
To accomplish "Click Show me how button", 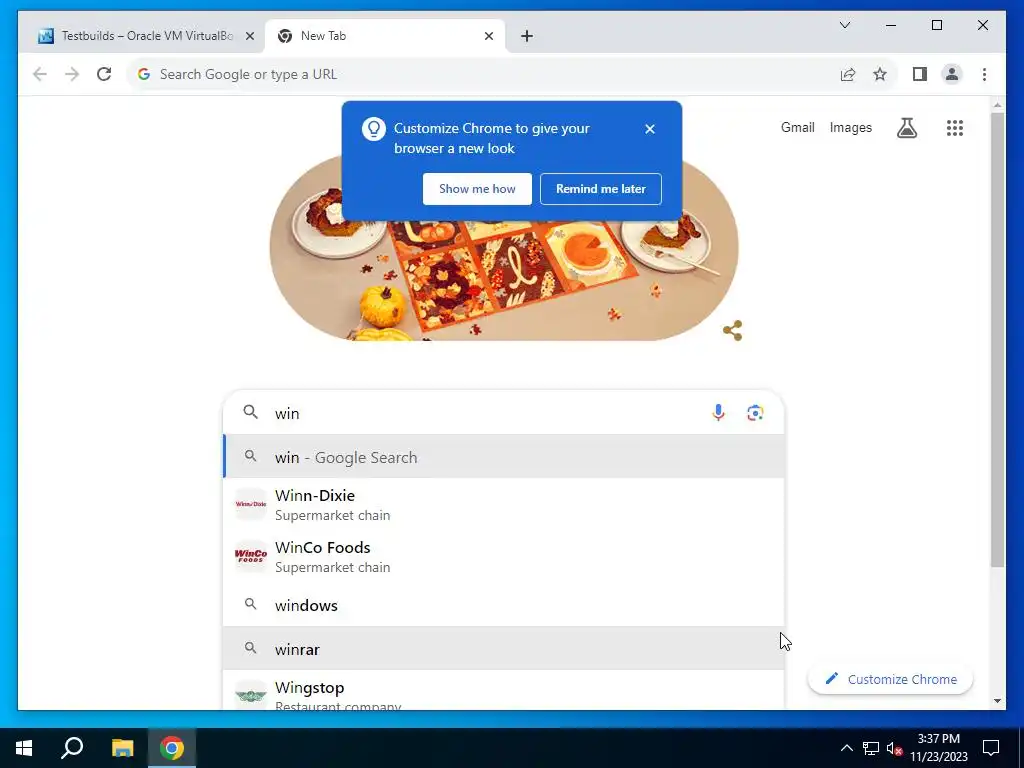I will click(x=477, y=189).
